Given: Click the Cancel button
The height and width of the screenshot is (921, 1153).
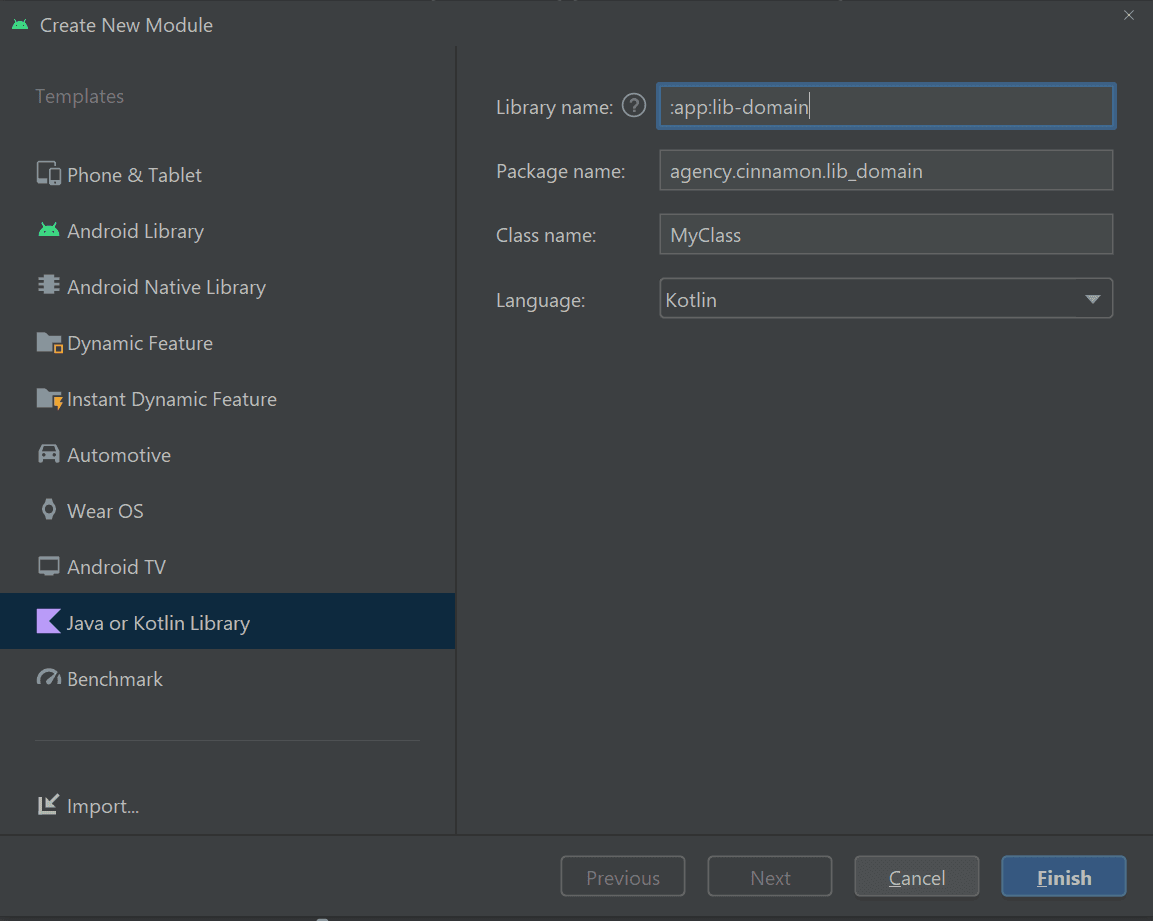Looking at the screenshot, I should click(916, 877).
